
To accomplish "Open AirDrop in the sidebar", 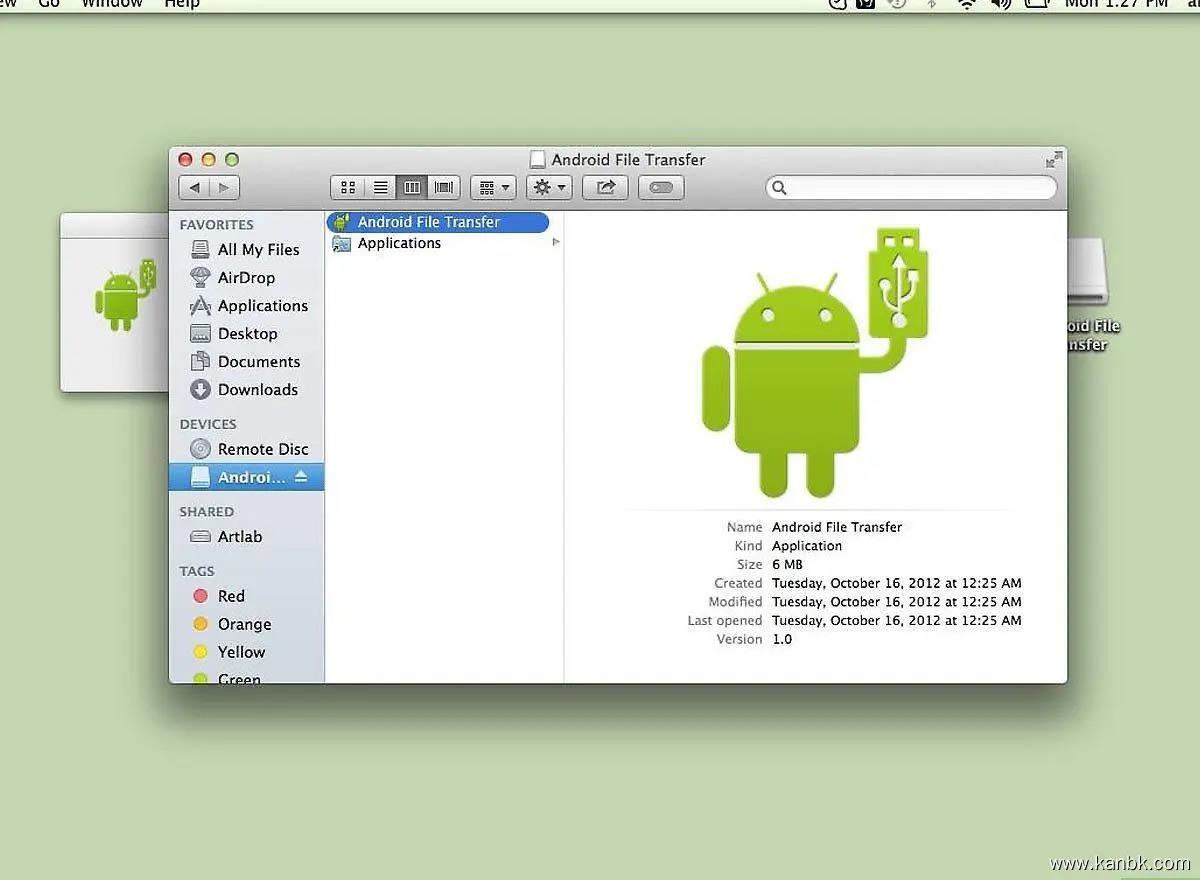I will [246, 278].
